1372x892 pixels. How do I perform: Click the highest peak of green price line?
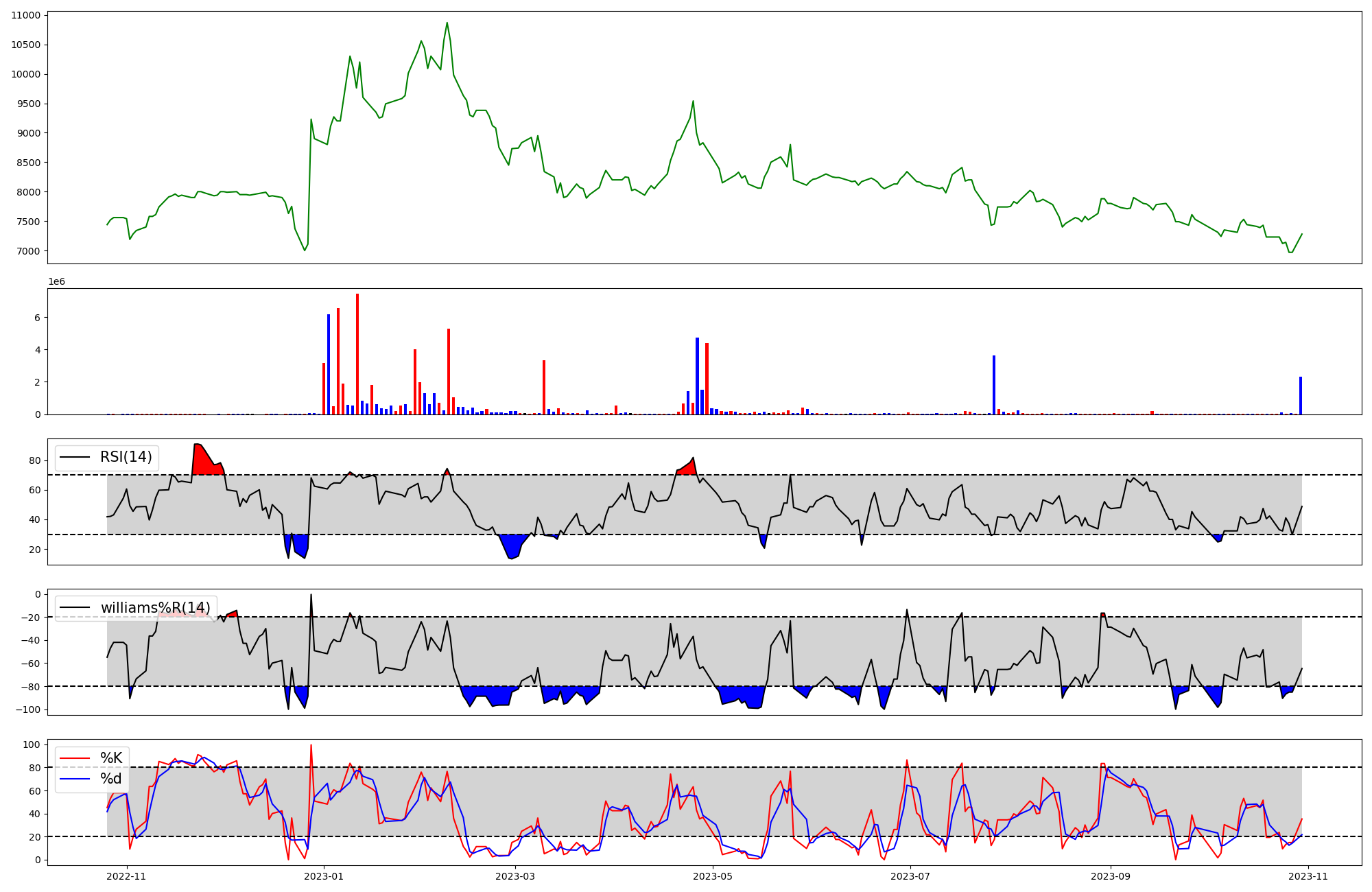tap(447, 23)
